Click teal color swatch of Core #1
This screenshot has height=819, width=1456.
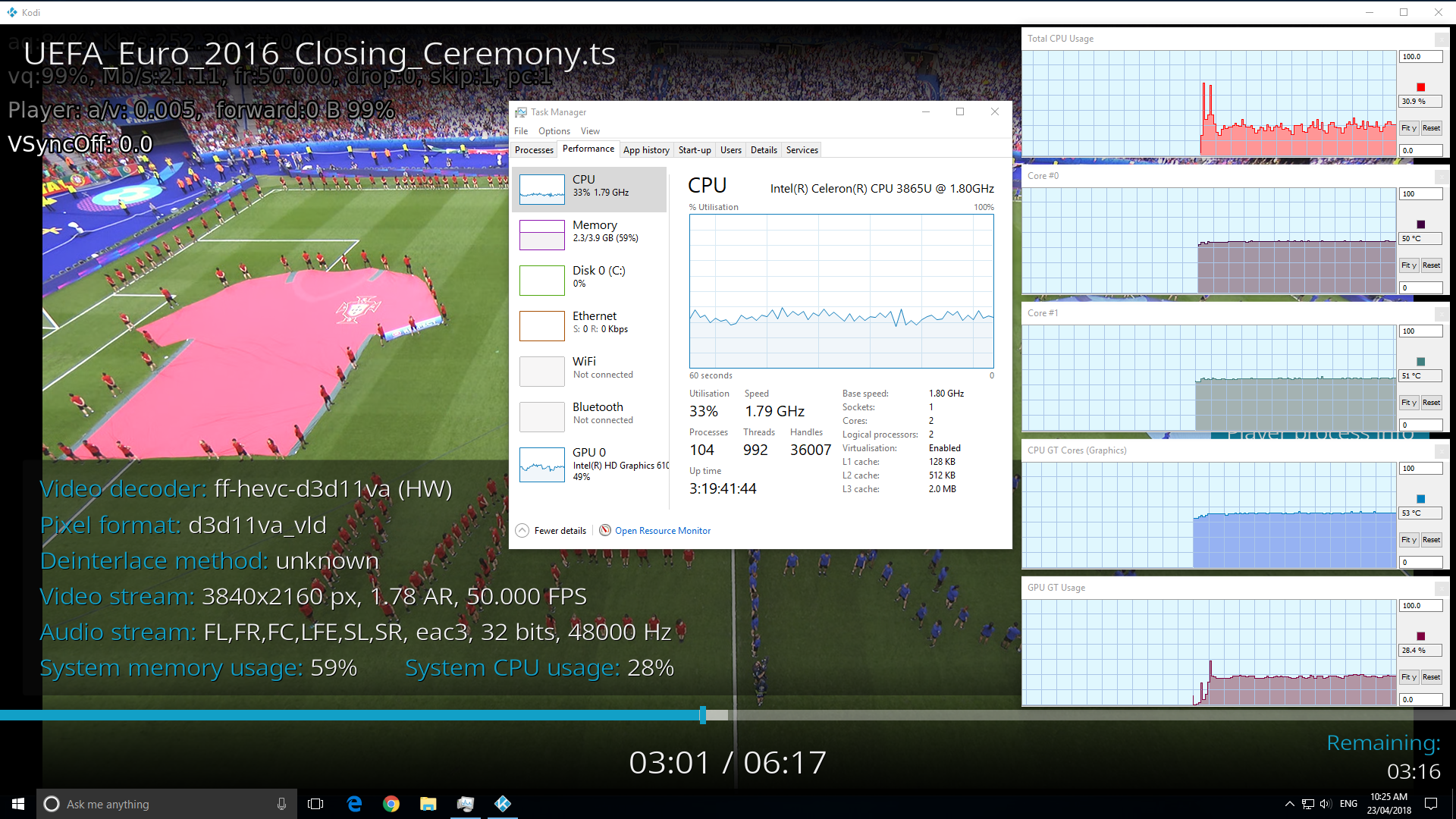(1421, 362)
